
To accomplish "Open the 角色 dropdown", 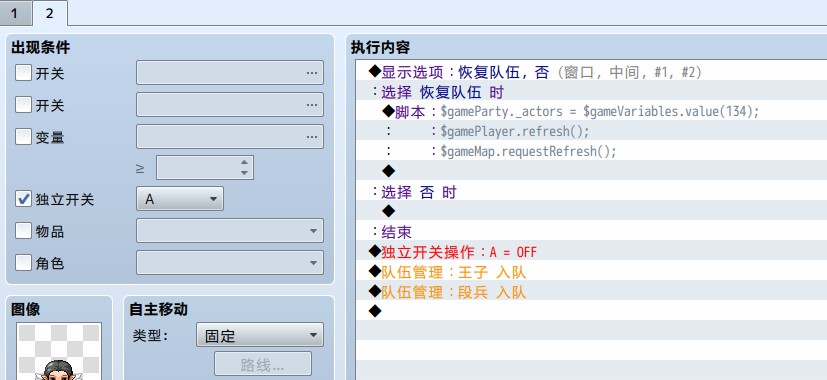I will coord(230,262).
